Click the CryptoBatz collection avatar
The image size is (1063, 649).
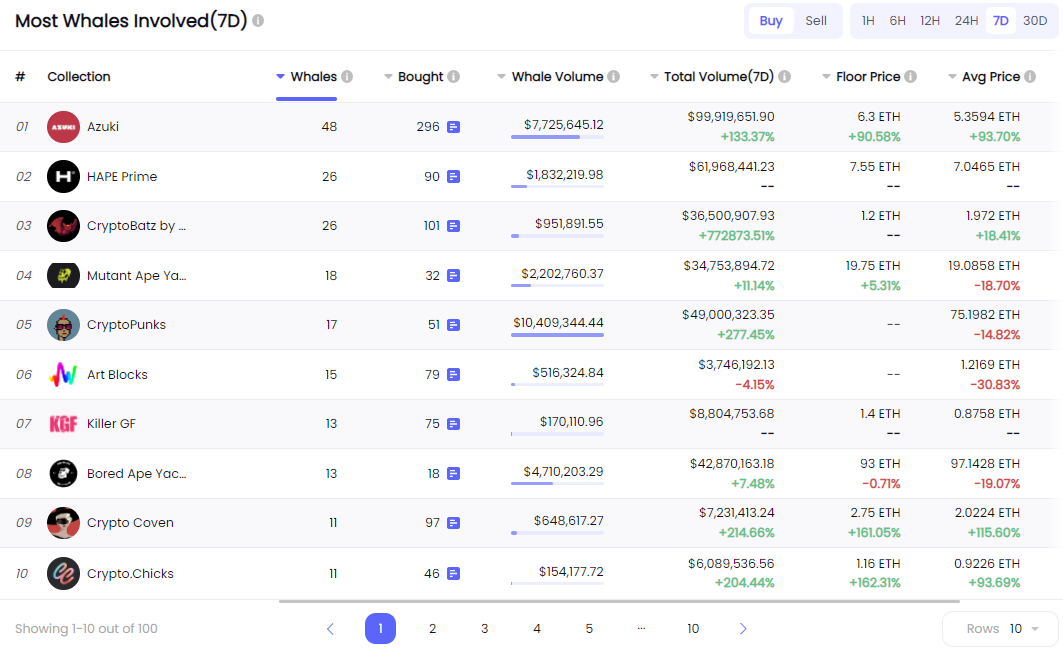point(63,226)
